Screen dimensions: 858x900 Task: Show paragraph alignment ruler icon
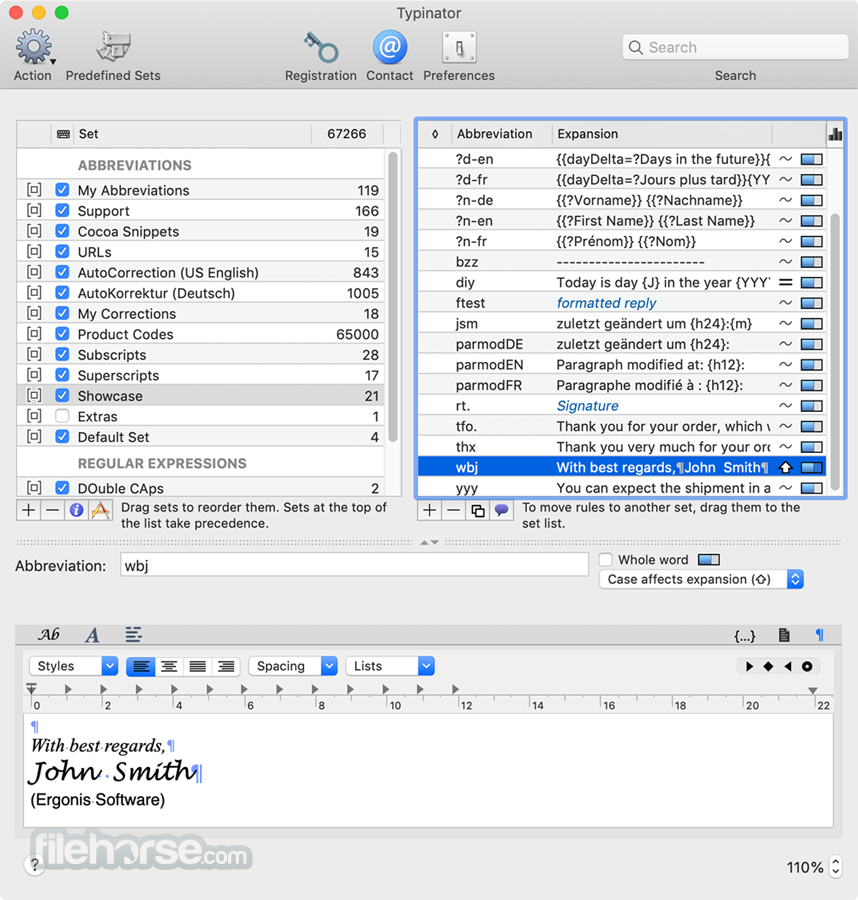click(133, 634)
